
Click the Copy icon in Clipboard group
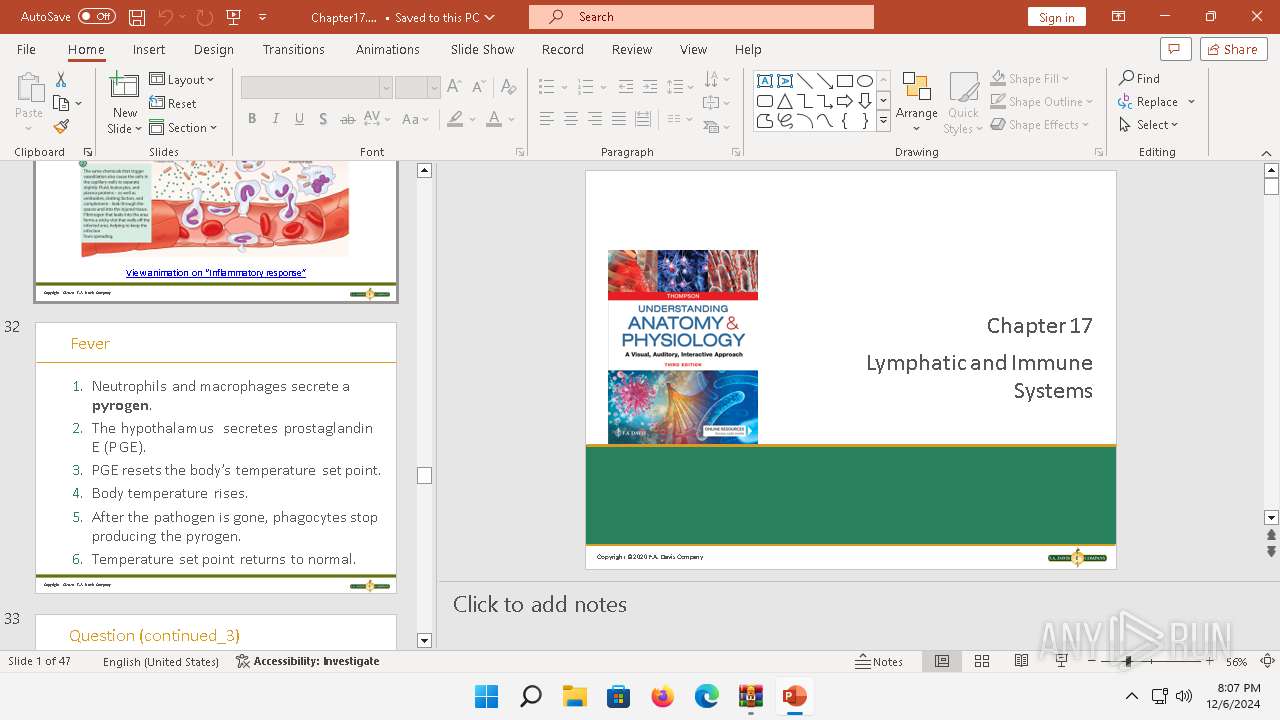[61, 103]
